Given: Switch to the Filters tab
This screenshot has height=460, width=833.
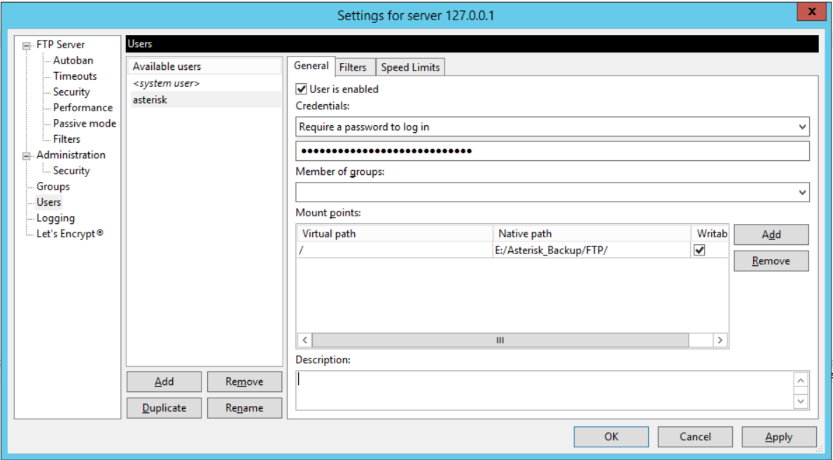Looking at the screenshot, I should 352,67.
